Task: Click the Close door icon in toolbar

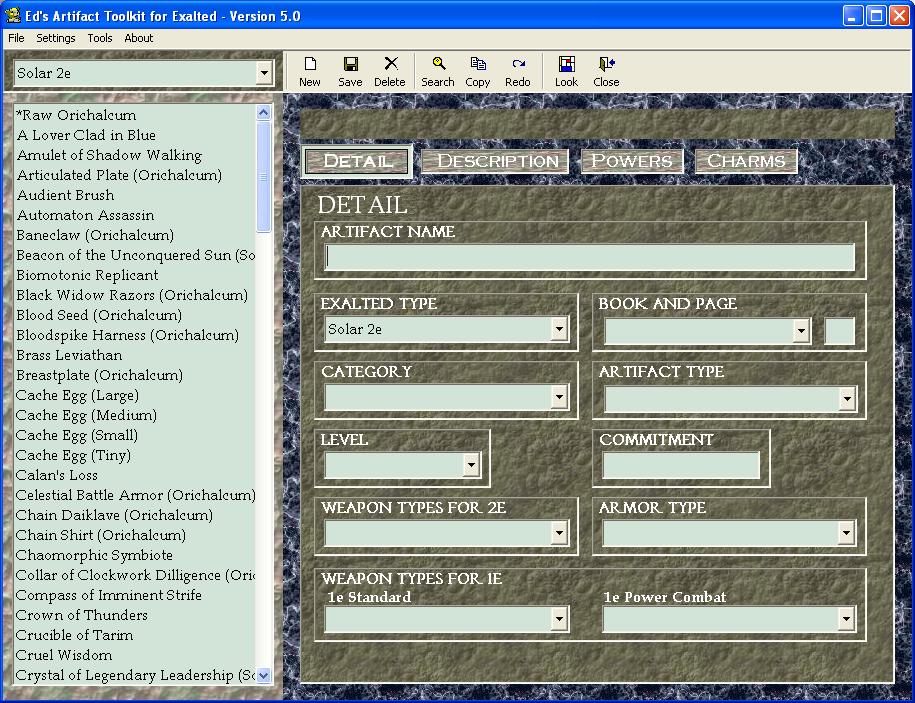Action: [x=606, y=64]
